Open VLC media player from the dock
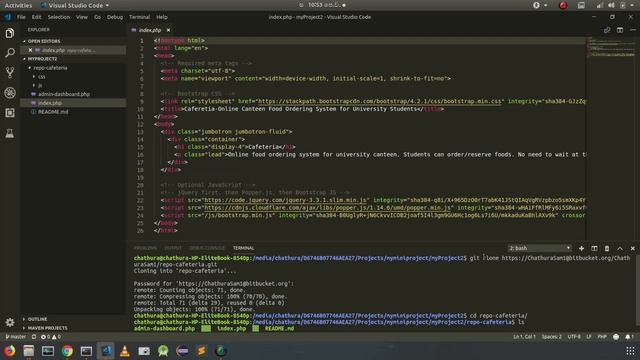Viewport: 640px width, 360px height. pos(125,351)
